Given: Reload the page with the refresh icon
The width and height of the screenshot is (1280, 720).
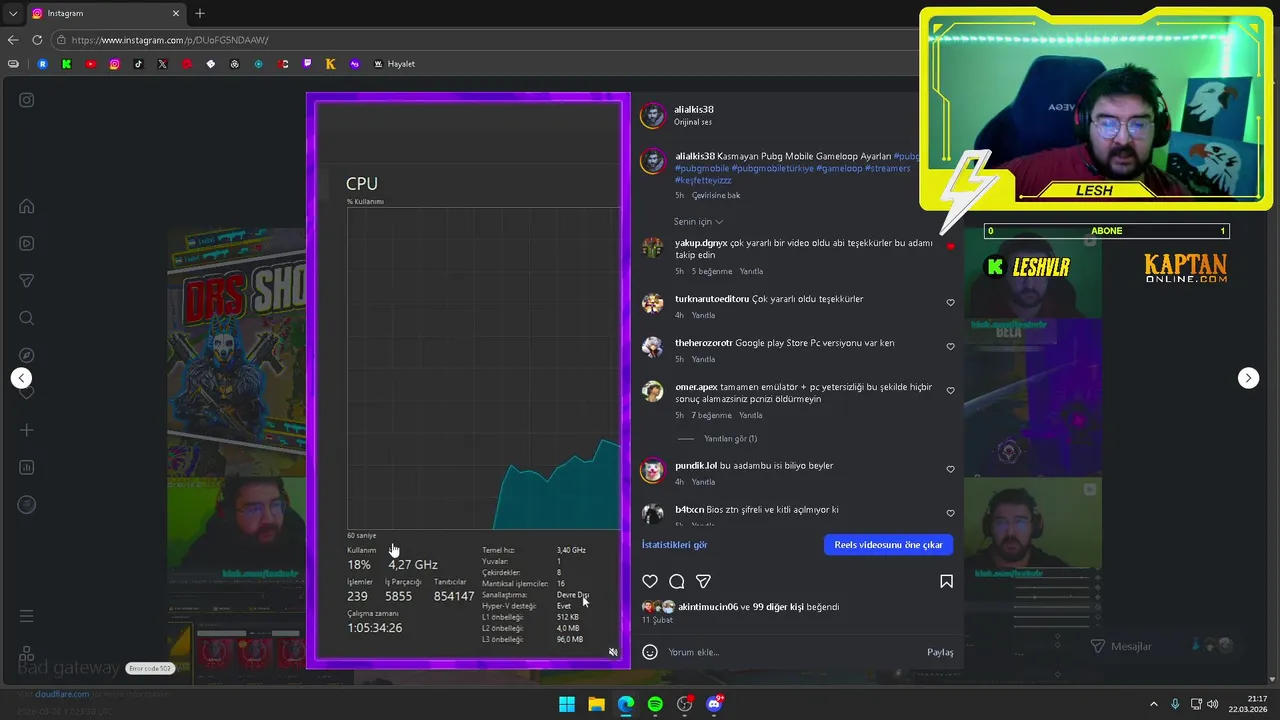Looking at the screenshot, I should pos(37,40).
